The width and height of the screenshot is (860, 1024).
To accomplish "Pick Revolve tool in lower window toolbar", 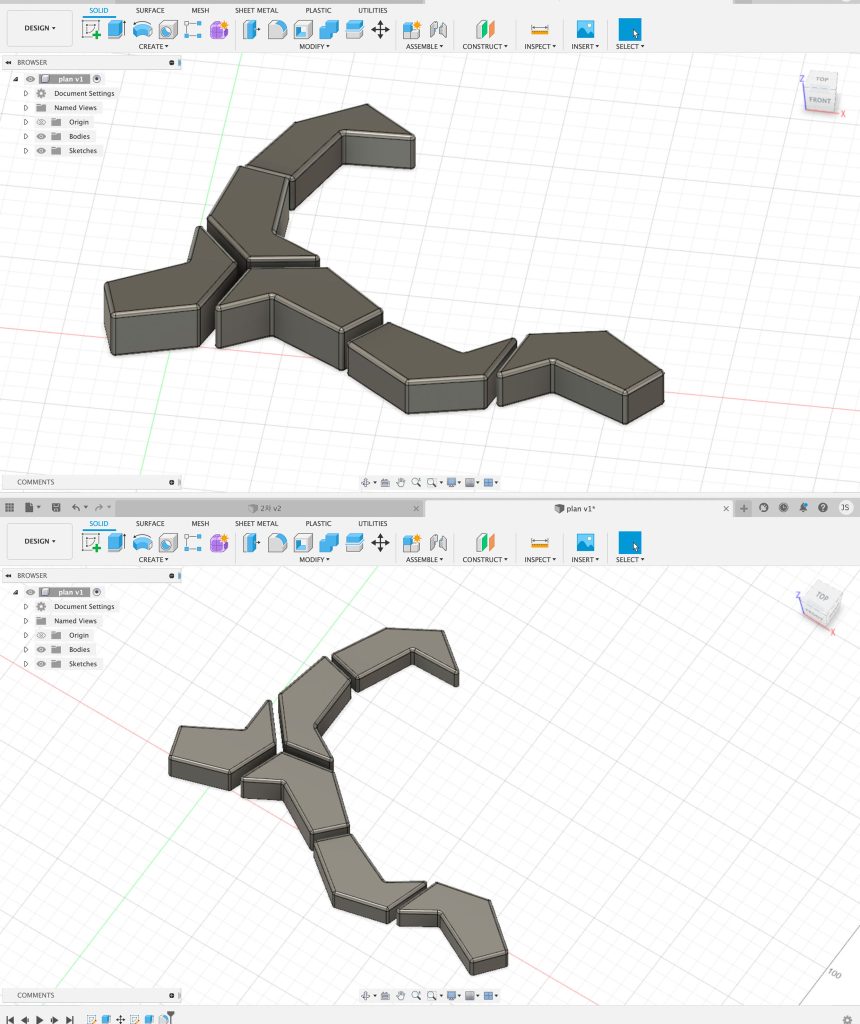I will click(142, 543).
